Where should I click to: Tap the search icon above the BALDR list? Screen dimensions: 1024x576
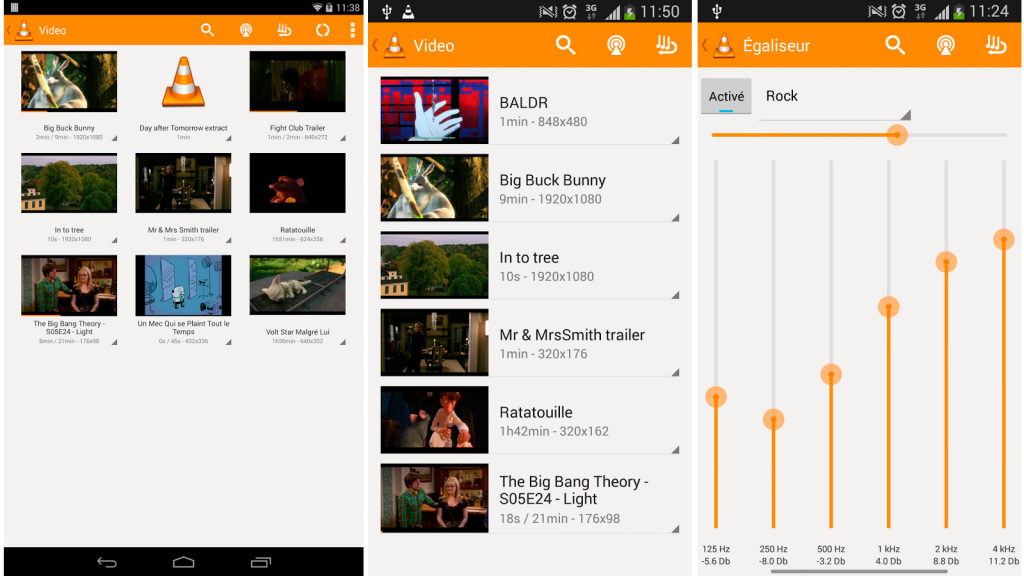tap(566, 46)
